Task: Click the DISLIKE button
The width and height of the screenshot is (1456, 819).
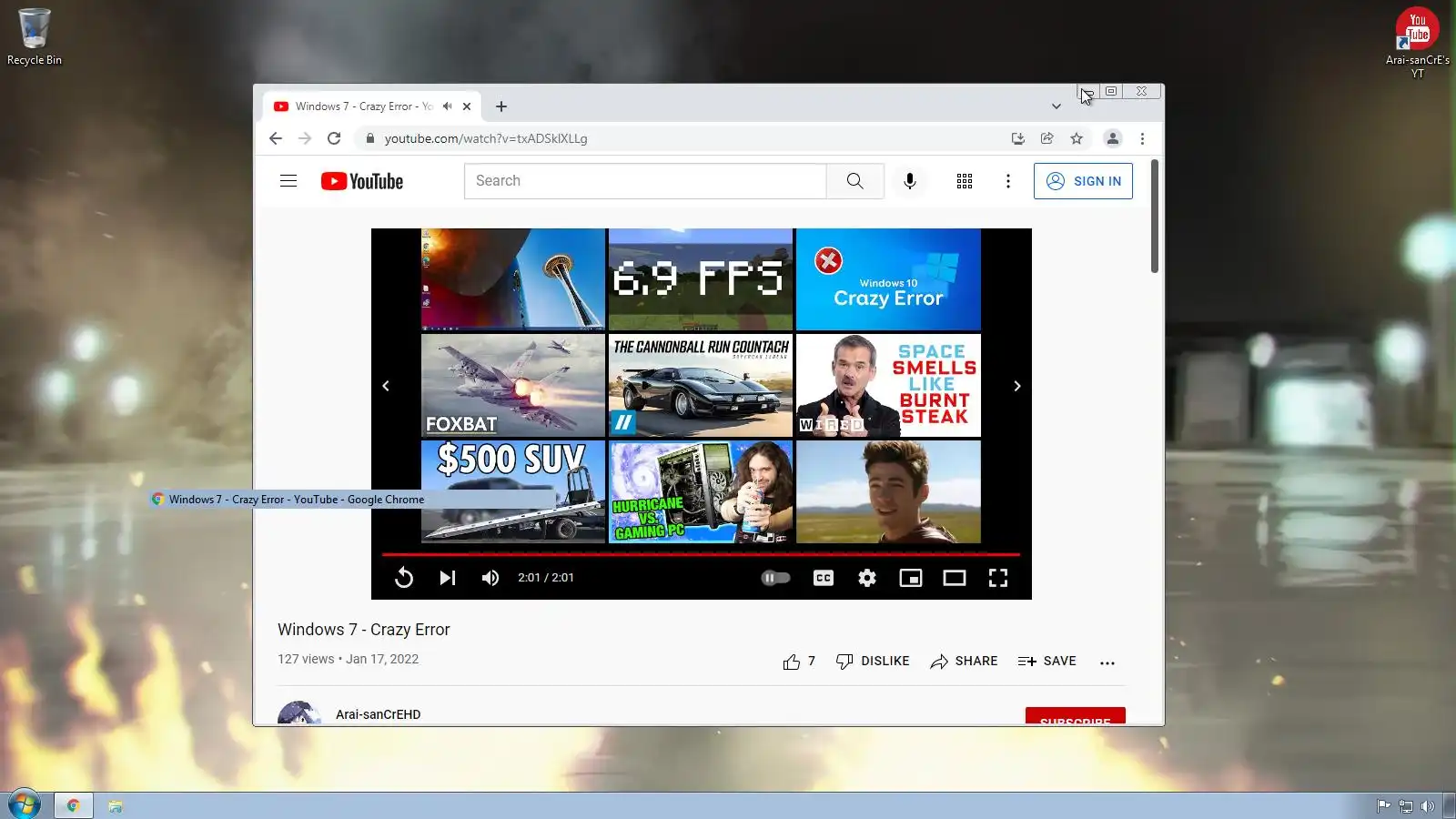Action: pyautogui.click(x=873, y=662)
